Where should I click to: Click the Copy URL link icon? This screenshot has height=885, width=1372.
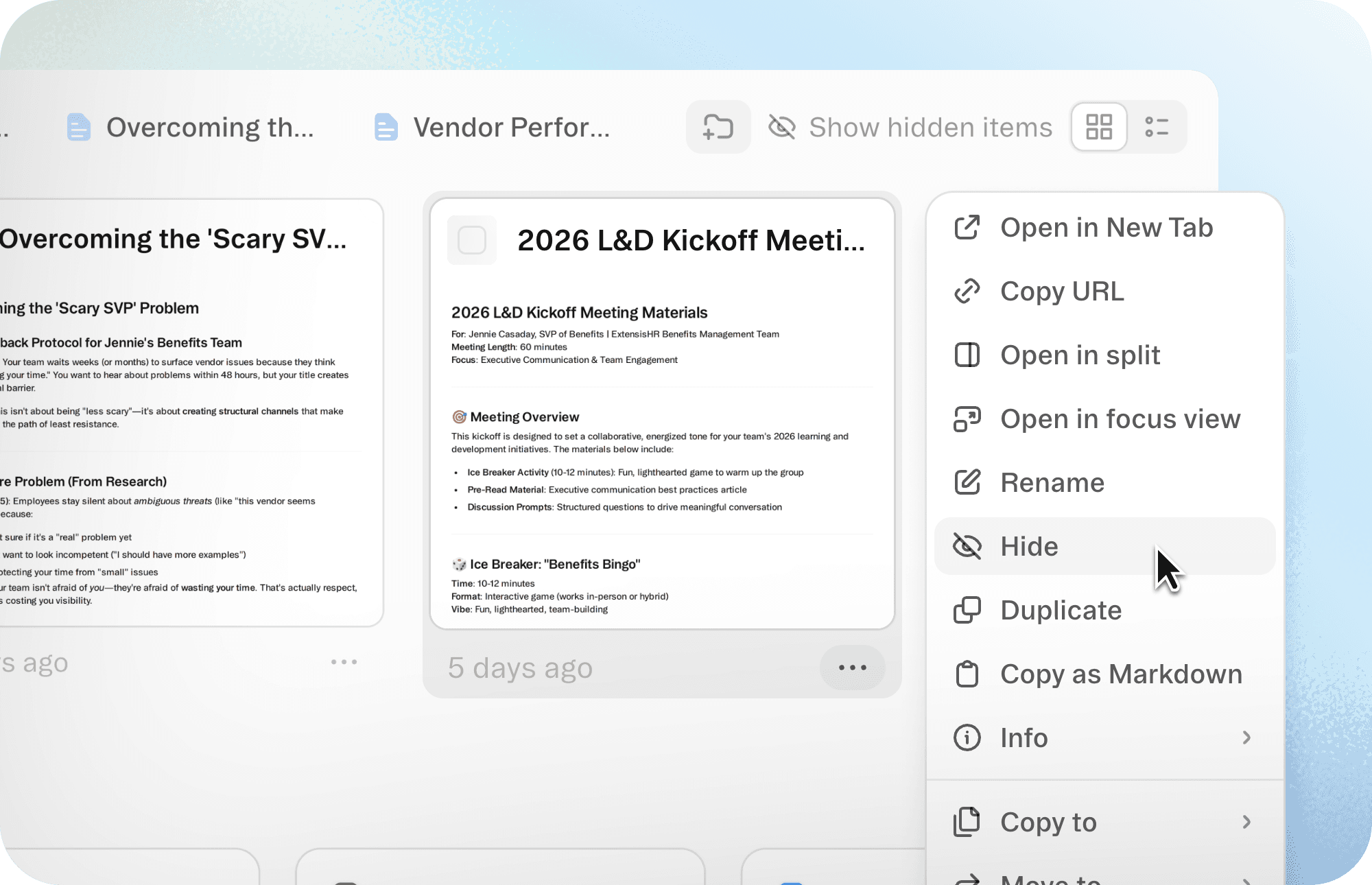(x=967, y=292)
